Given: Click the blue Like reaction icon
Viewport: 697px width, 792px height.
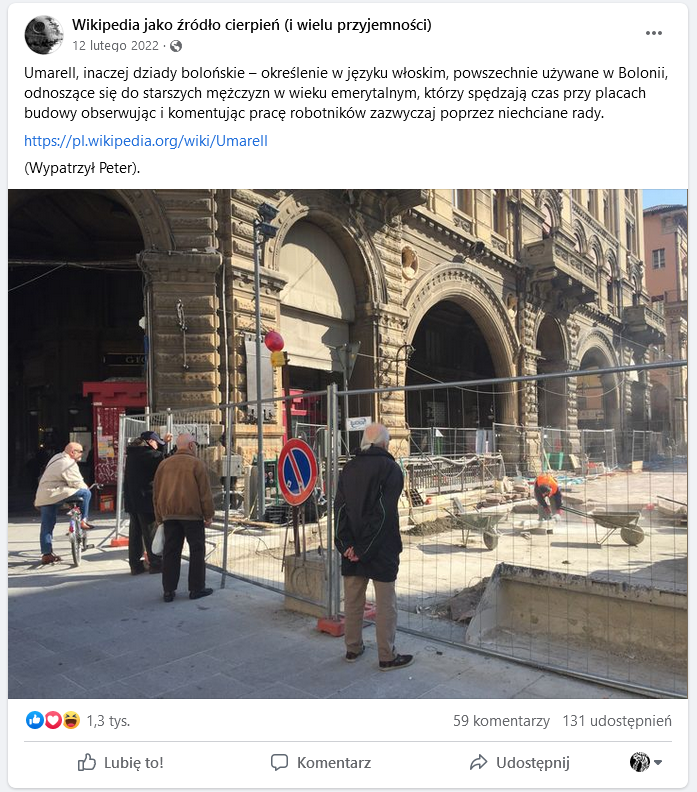Looking at the screenshot, I should point(35,720).
